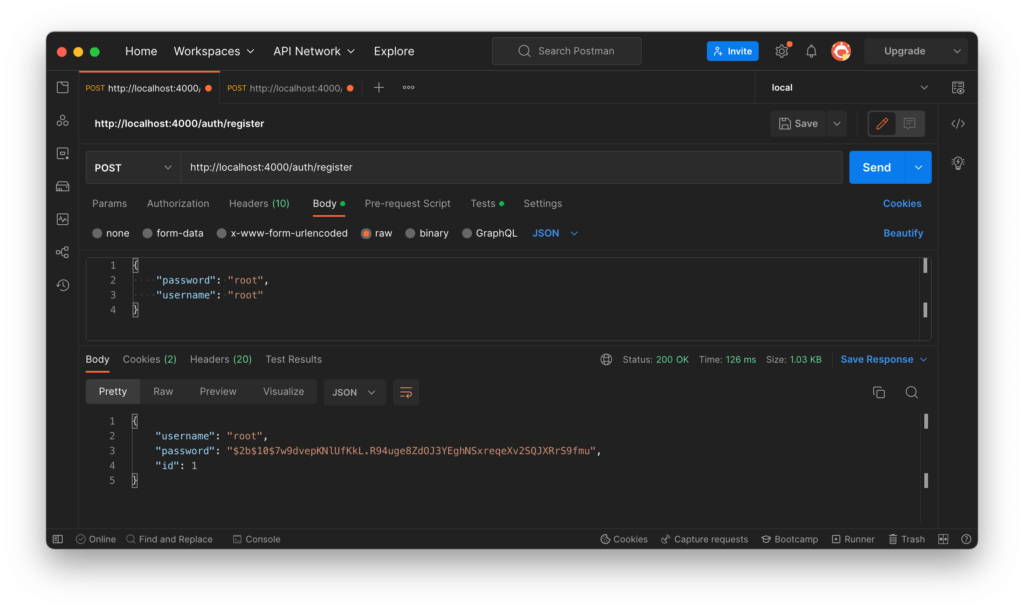1024x610 pixels.
Task: Open the APIs sidebar icon
Action: tap(63, 121)
